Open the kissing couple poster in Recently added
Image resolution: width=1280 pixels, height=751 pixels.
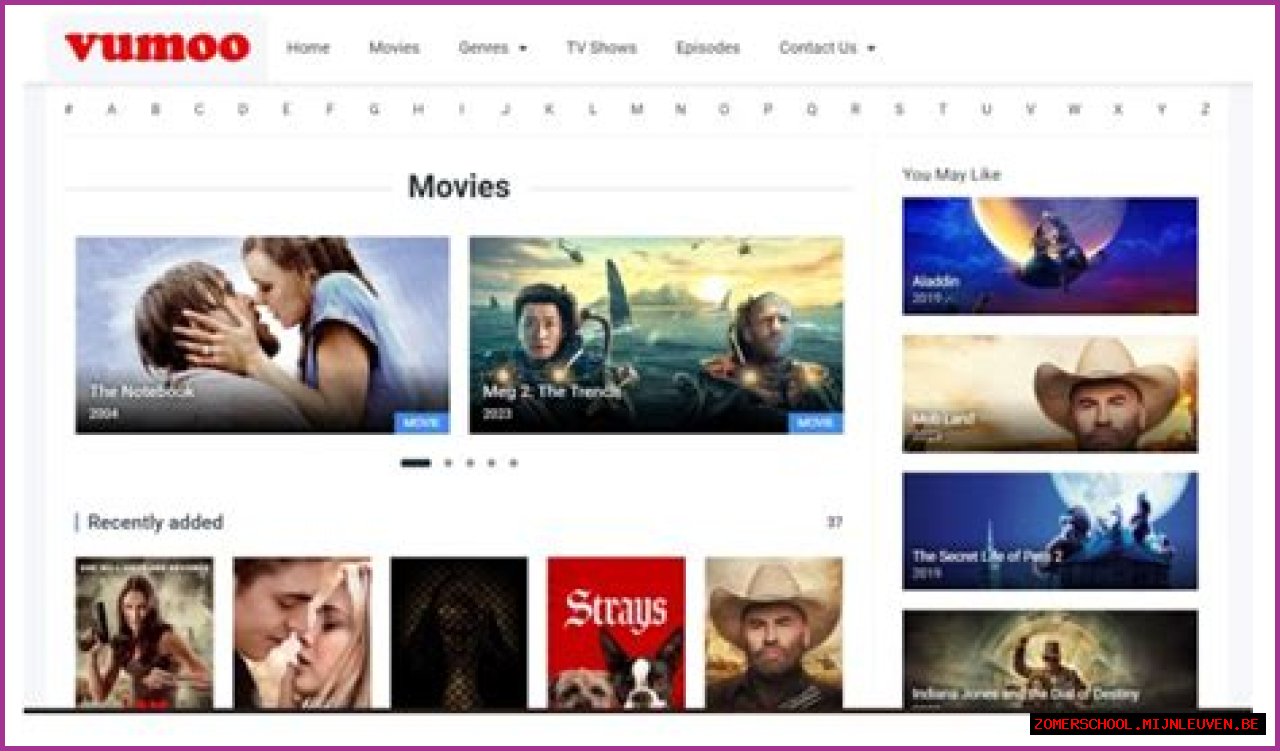(x=302, y=633)
